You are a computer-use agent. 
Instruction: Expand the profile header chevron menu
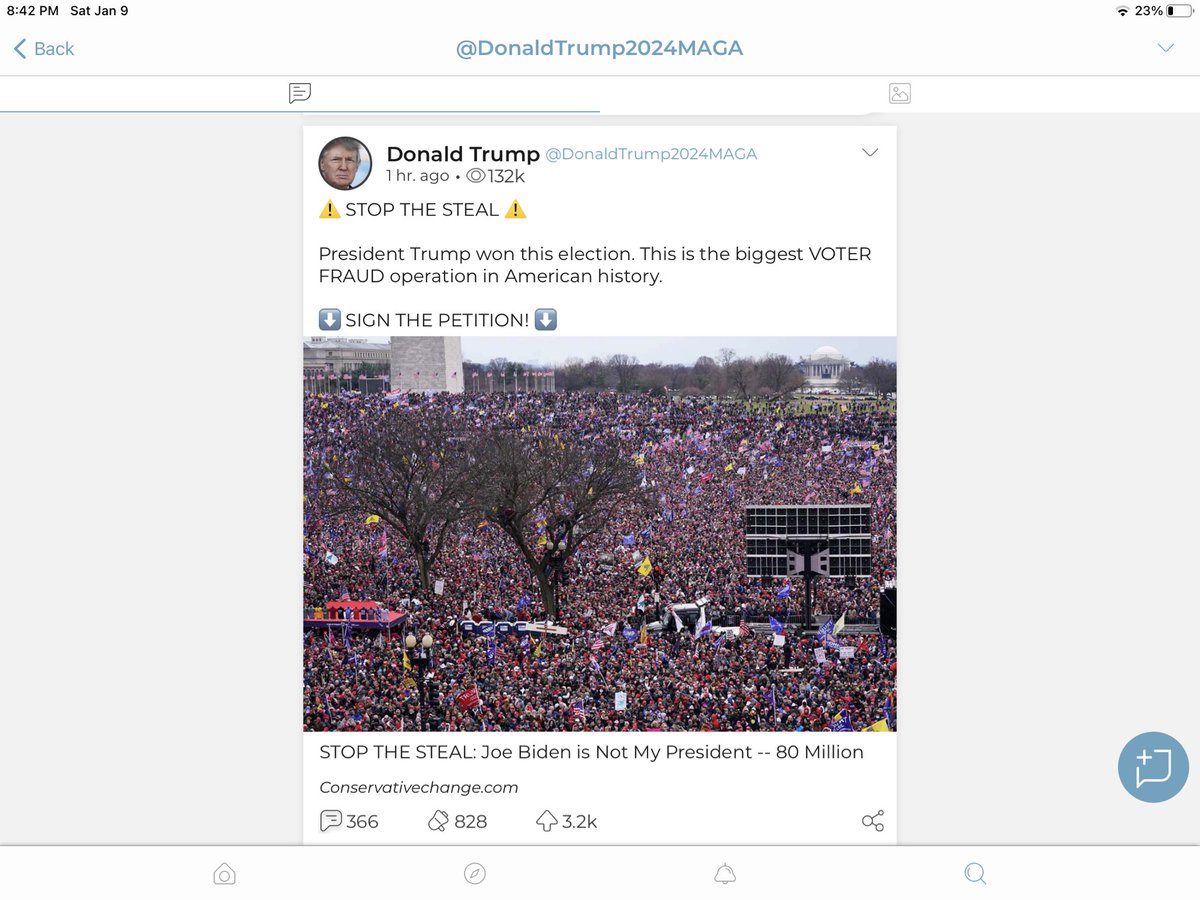tap(1165, 48)
